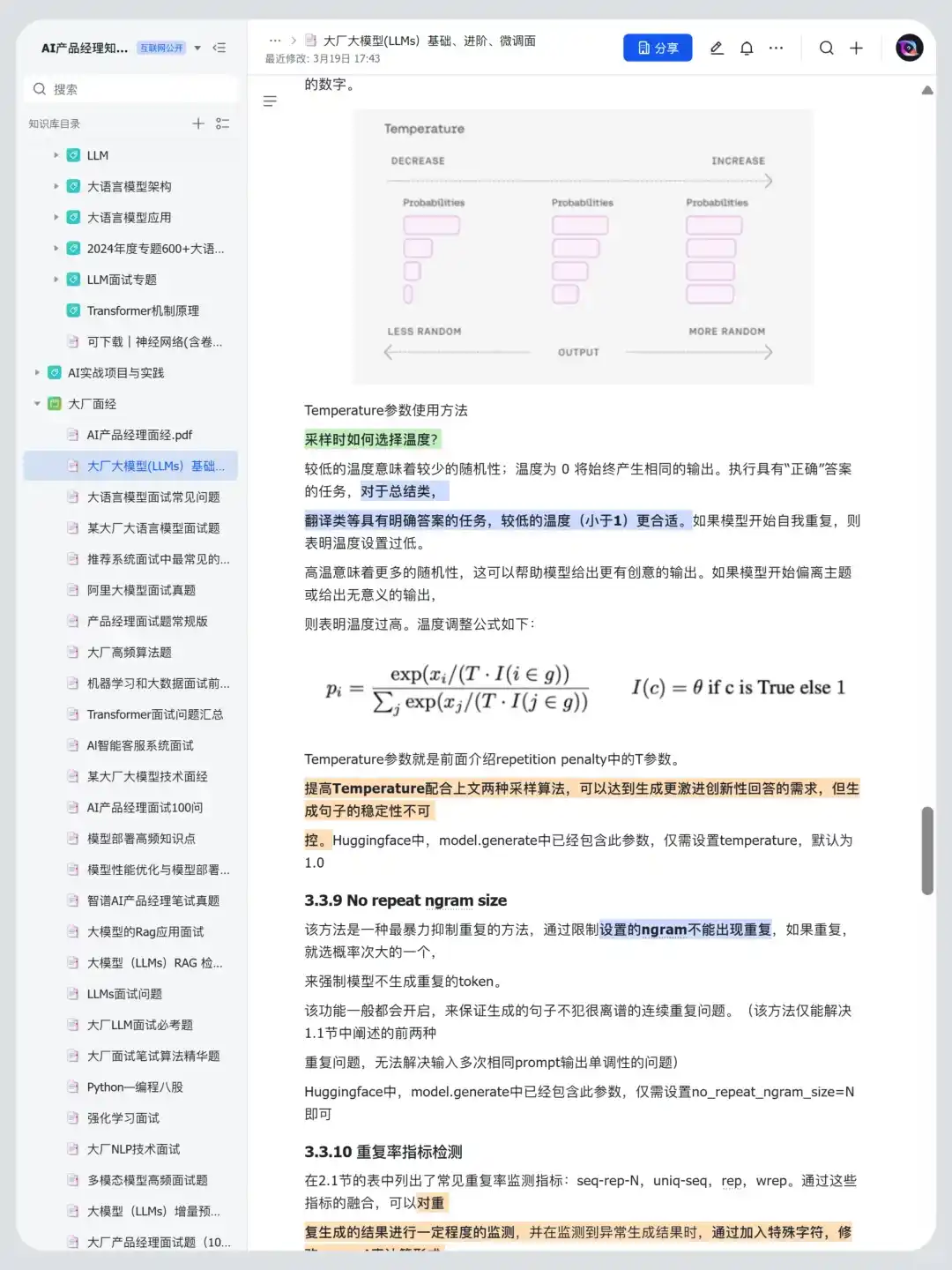The height and width of the screenshot is (1270, 952).
Task: Click the 分享 share button
Action: coord(658,48)
